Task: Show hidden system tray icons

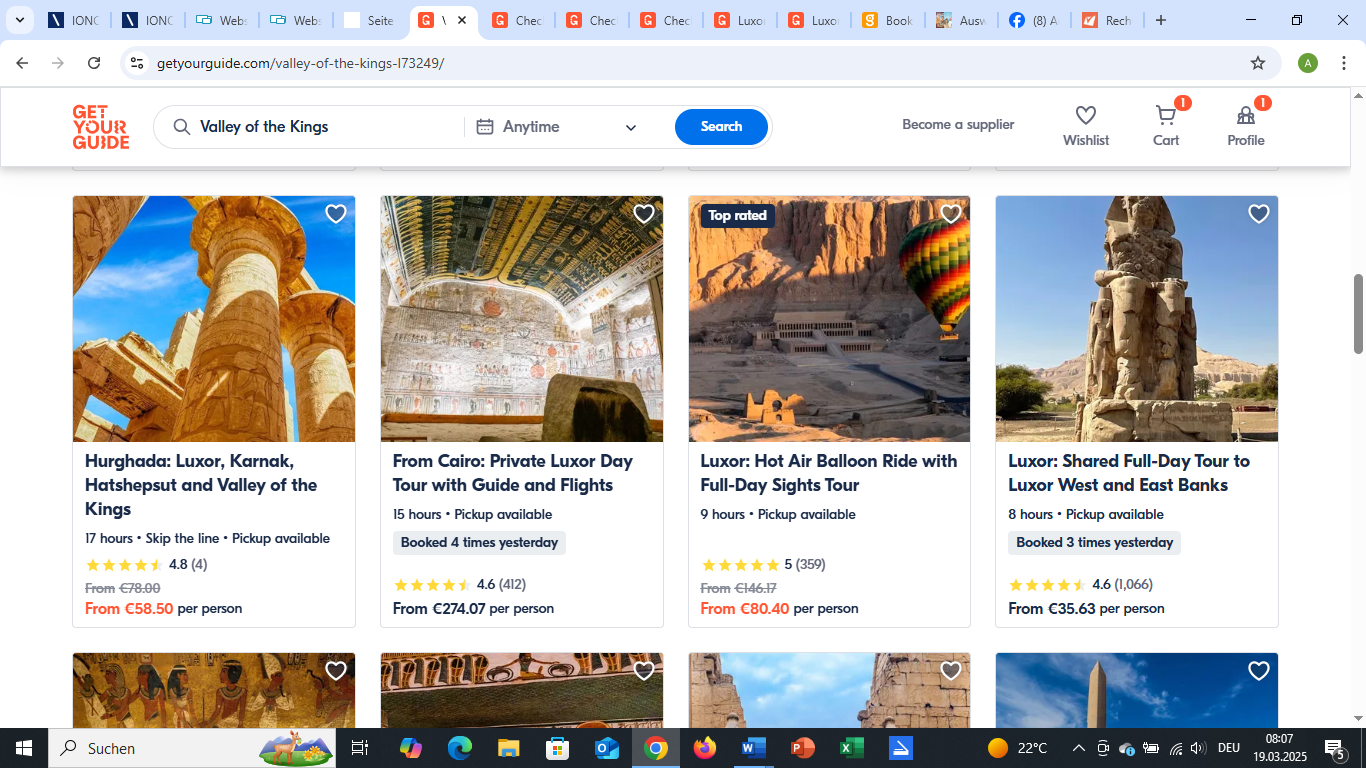Action: click(x=1079, y=748)
